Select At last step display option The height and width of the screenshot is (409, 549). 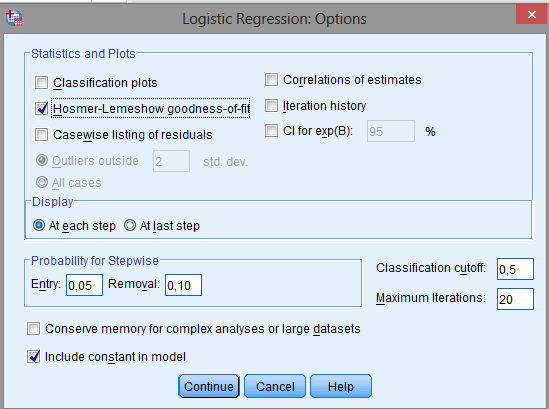130,225
